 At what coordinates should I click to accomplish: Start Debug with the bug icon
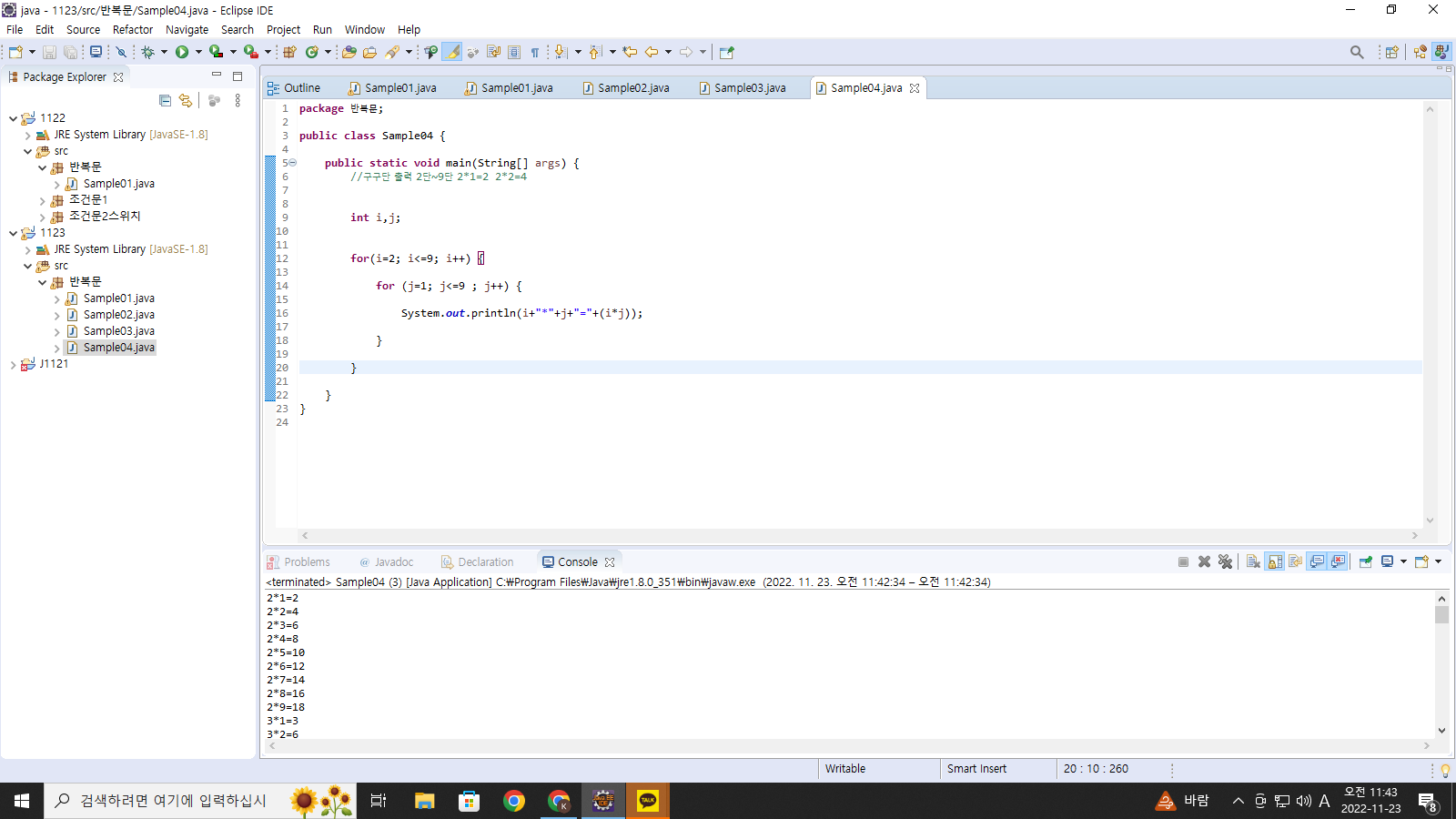[148, 52]
